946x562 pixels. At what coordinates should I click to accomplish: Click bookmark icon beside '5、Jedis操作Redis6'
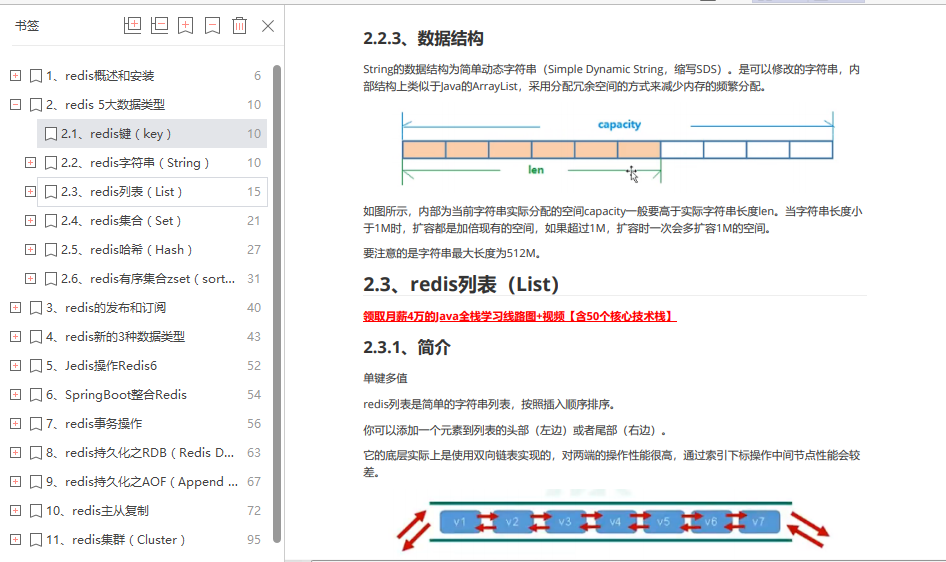point(36,365)
